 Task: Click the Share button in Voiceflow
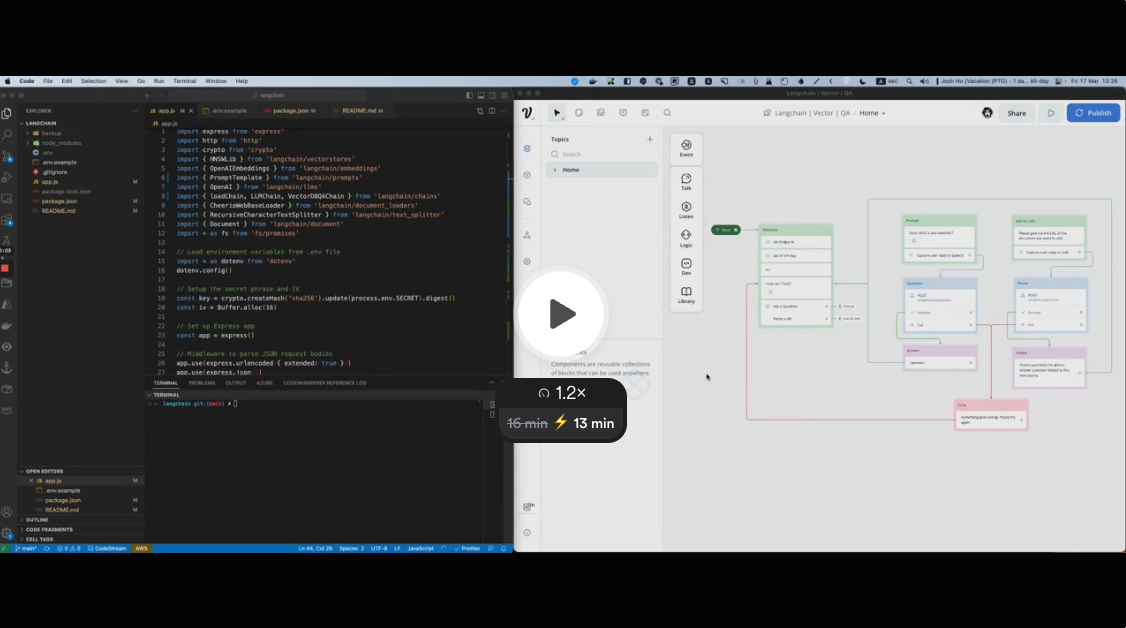1017,113
